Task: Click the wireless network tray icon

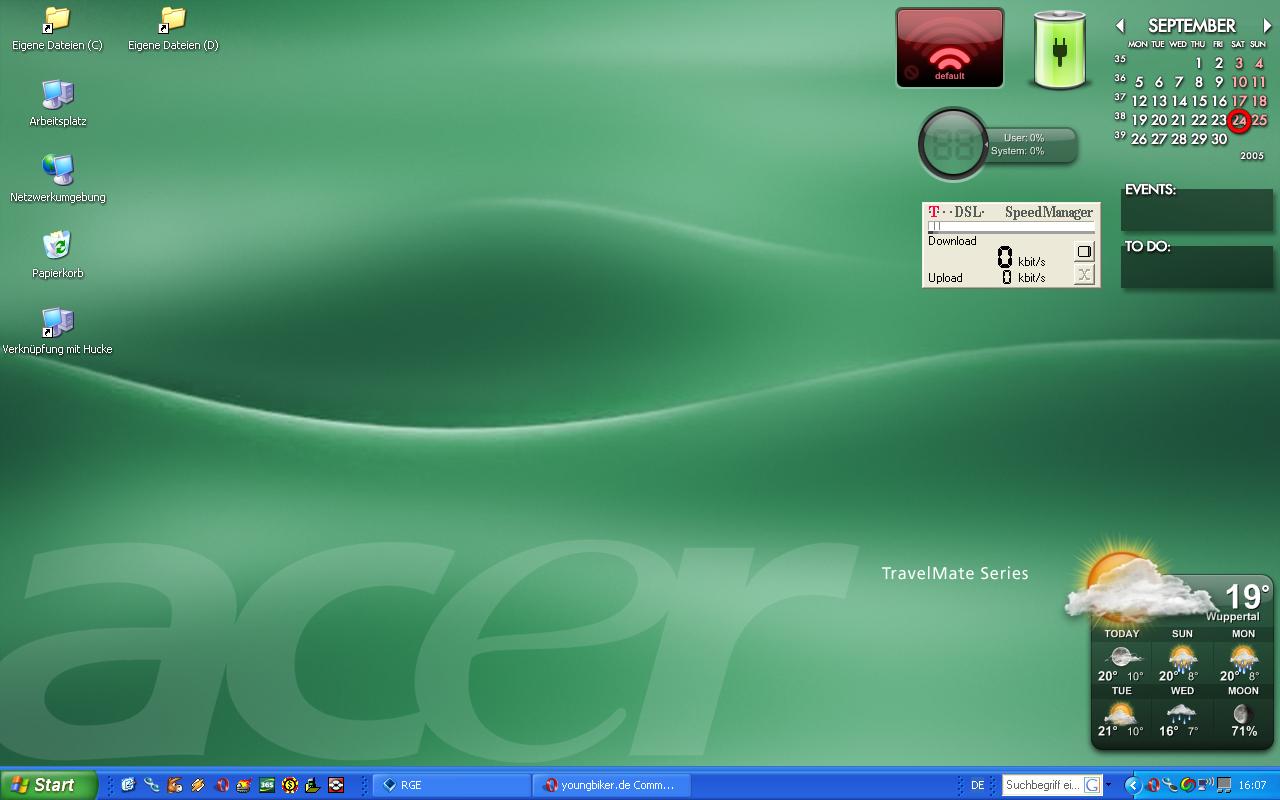Action: coord(1206,784)
